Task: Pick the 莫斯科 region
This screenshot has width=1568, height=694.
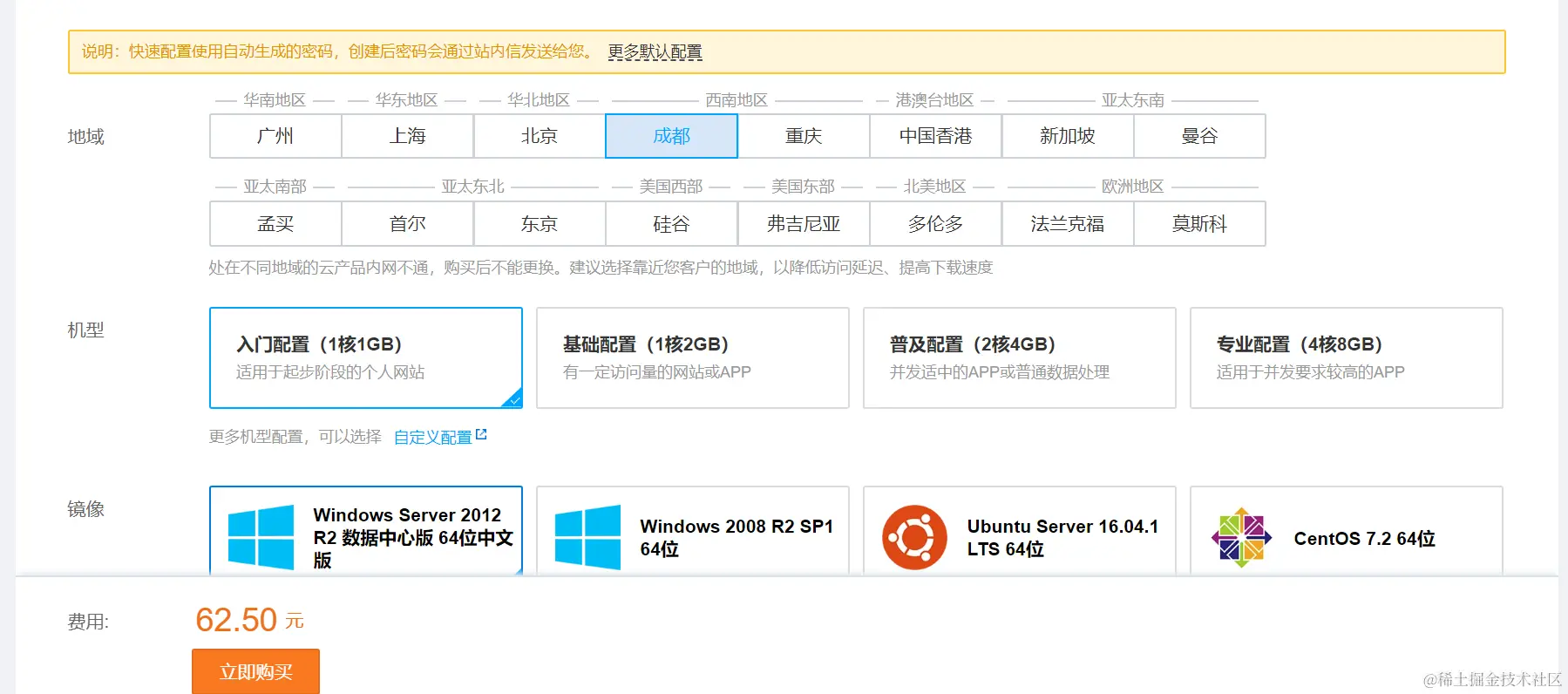Action: (1199, 224)
